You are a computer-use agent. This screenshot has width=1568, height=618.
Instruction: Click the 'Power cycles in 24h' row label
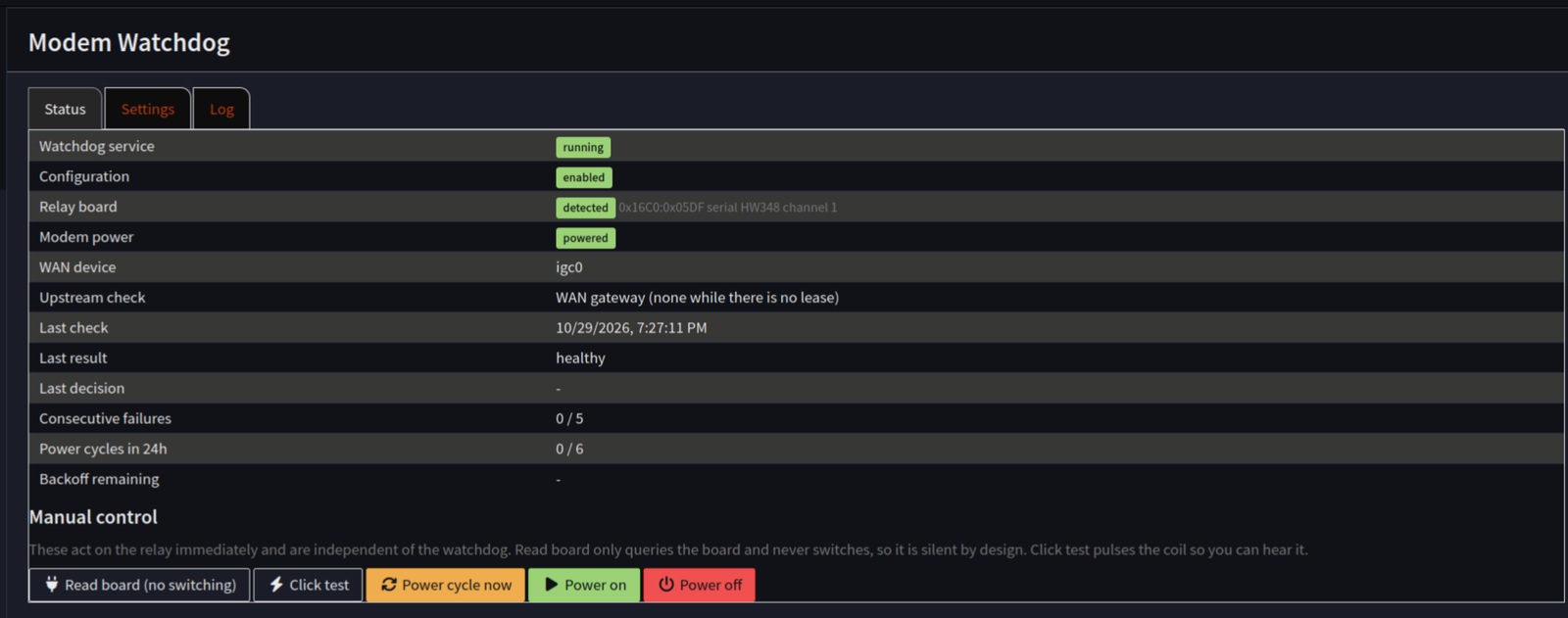[103, 449]
